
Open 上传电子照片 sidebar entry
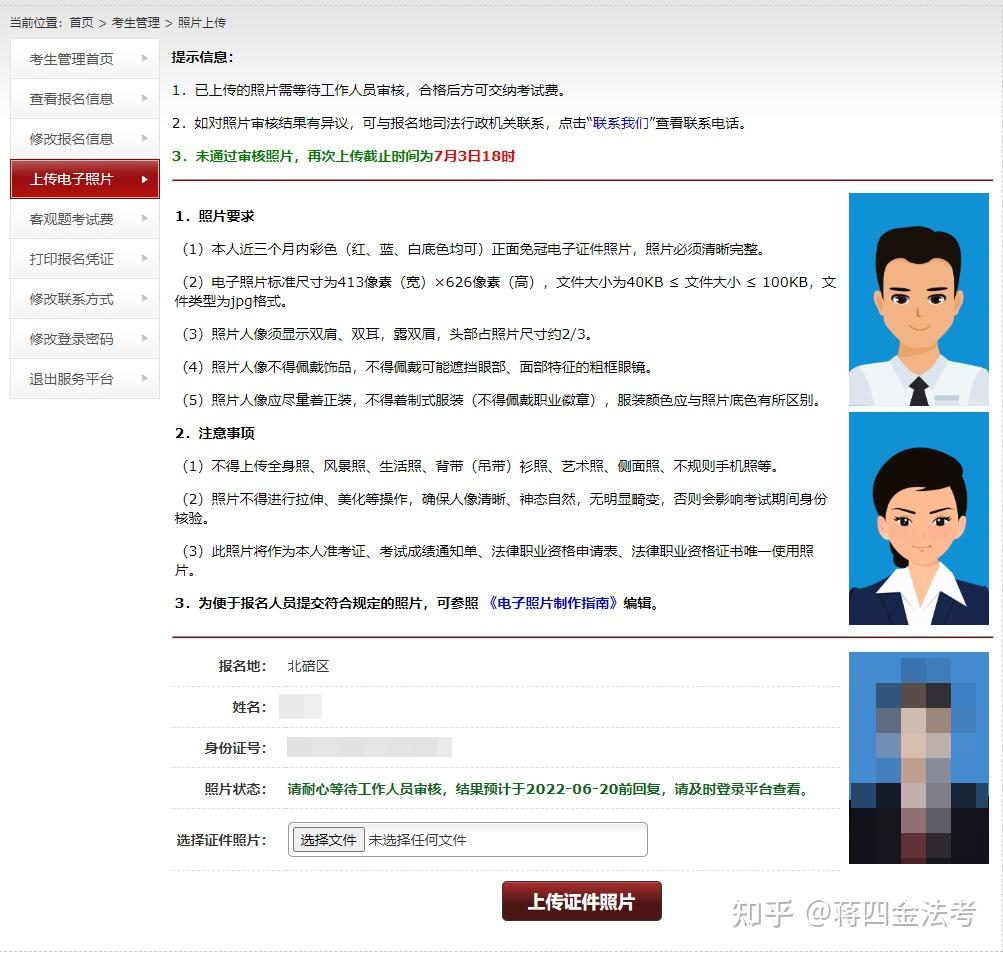[x=85, y=179]
